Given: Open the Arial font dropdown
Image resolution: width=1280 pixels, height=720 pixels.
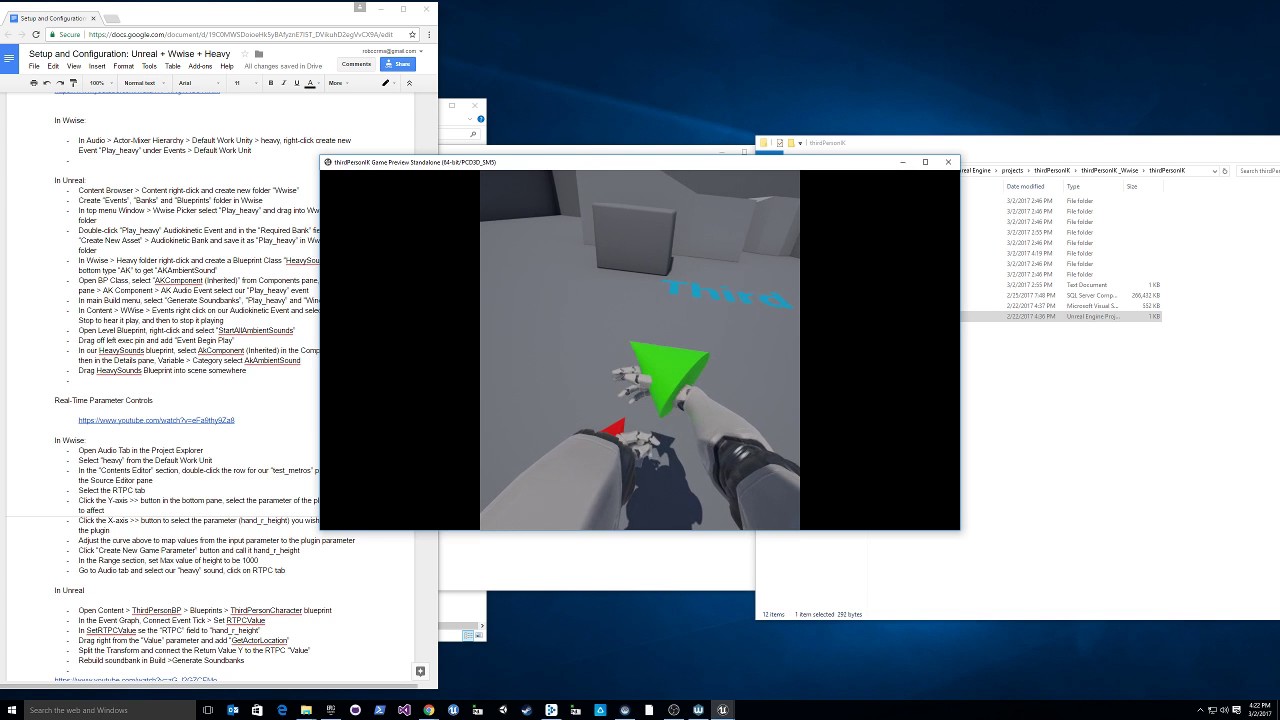Looking at the screenshot, I should tap(200, 83).
